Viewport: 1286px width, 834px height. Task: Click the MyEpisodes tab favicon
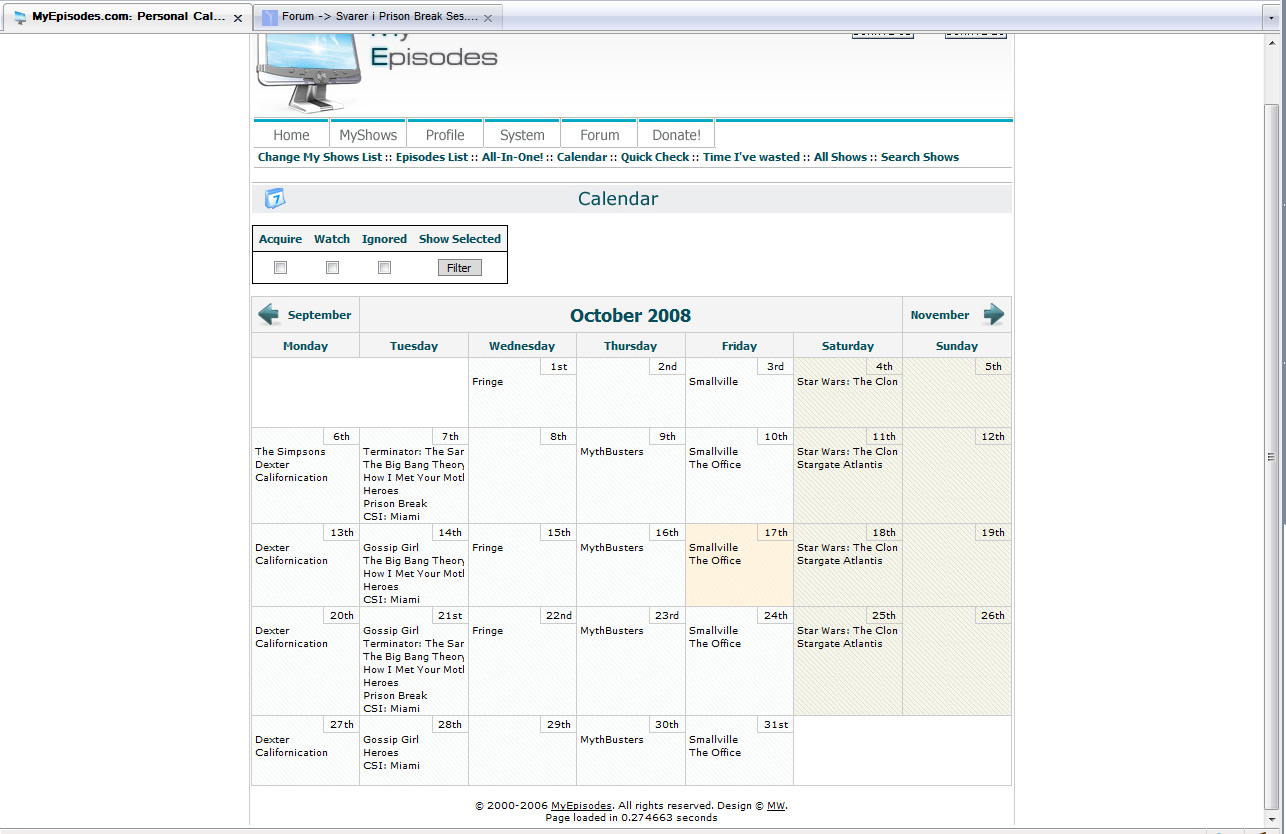coord(20,17)
